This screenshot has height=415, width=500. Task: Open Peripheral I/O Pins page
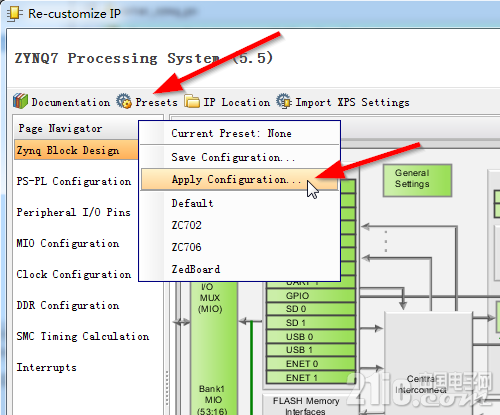(x=73, y=212)
